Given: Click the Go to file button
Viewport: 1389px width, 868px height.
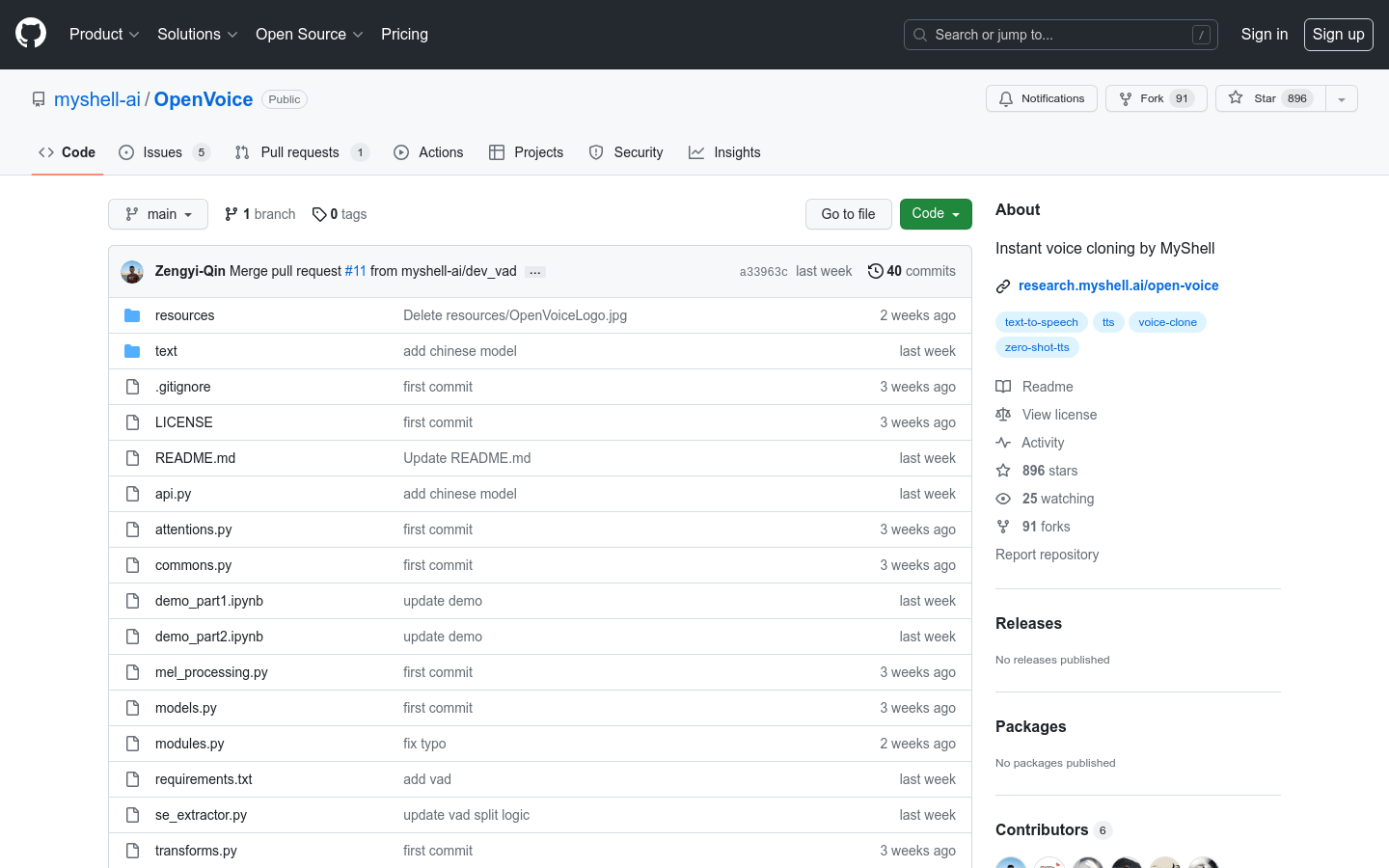Looking at the screenshot, I should tap(848, 214).
